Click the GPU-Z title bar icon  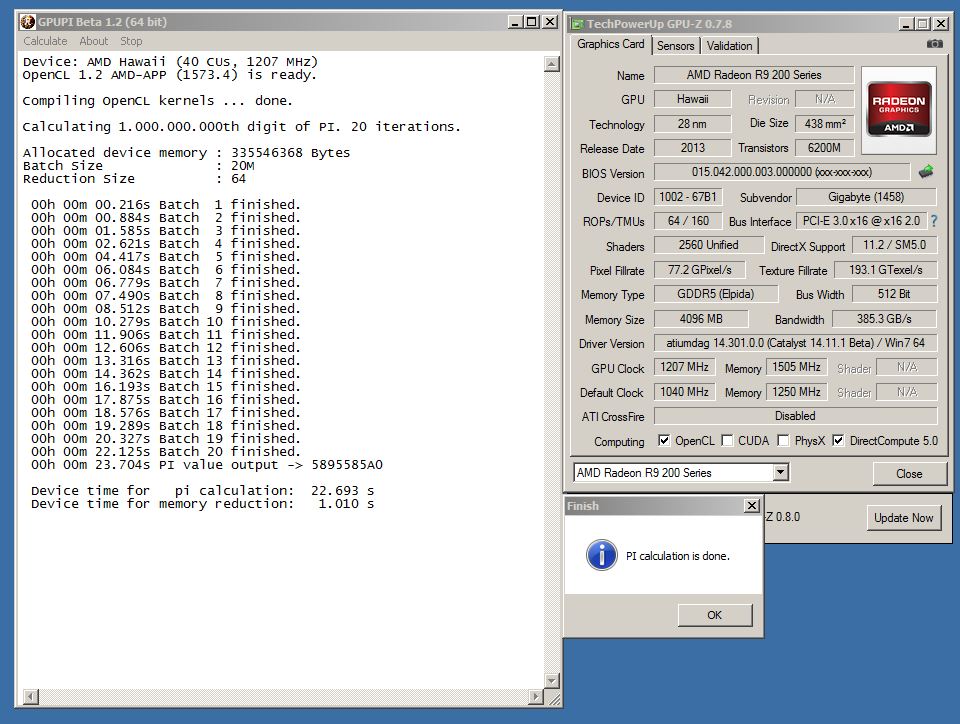point(577,24)
